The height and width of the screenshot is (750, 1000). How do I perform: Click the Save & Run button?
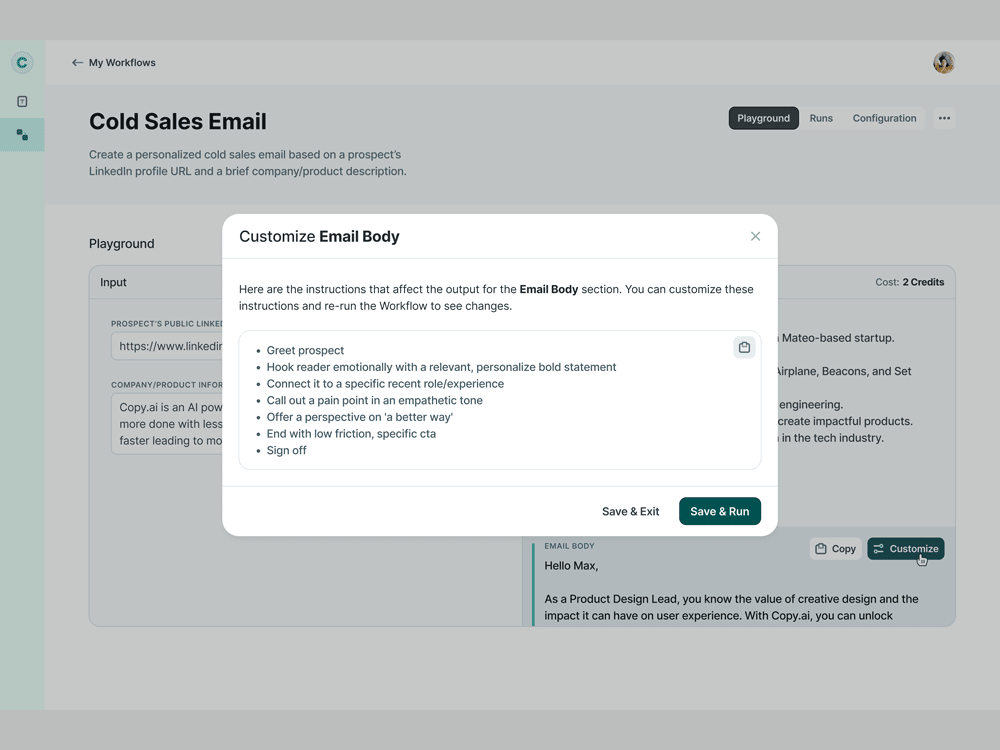click(719, 511)
